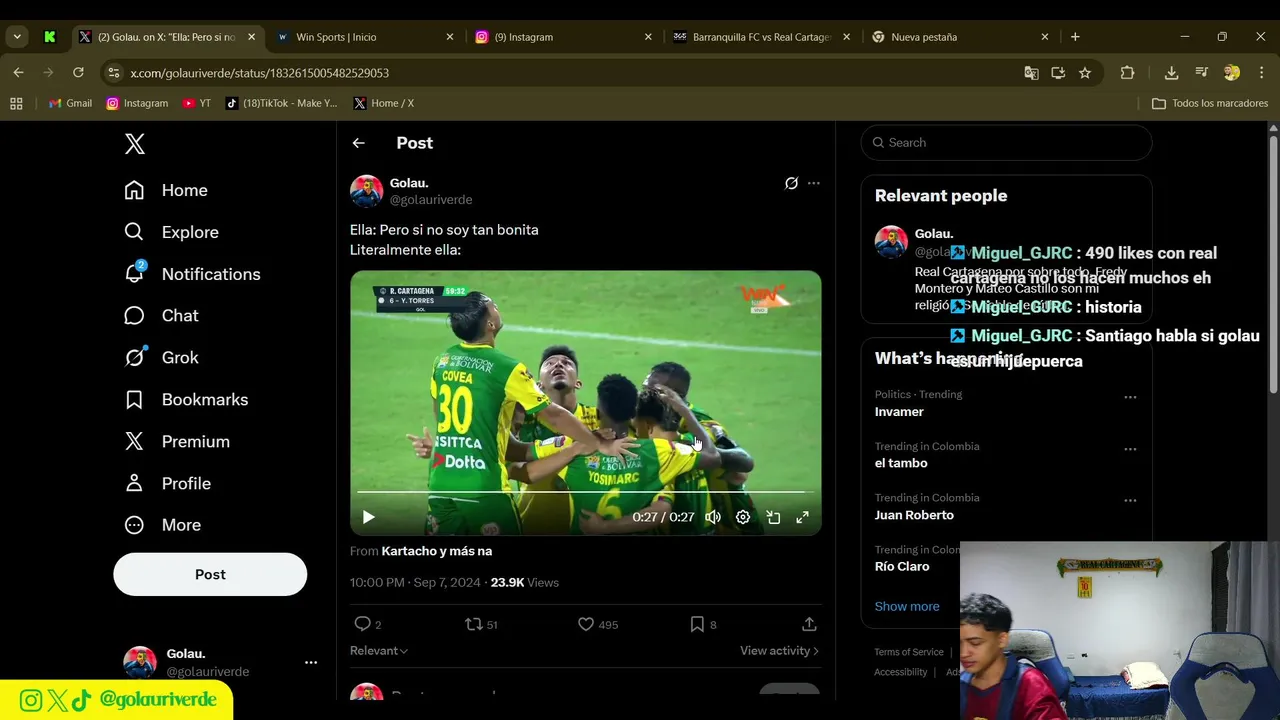Open Accessibility footer link
This screenshot has width=1280, height=720.
point(901,672)
